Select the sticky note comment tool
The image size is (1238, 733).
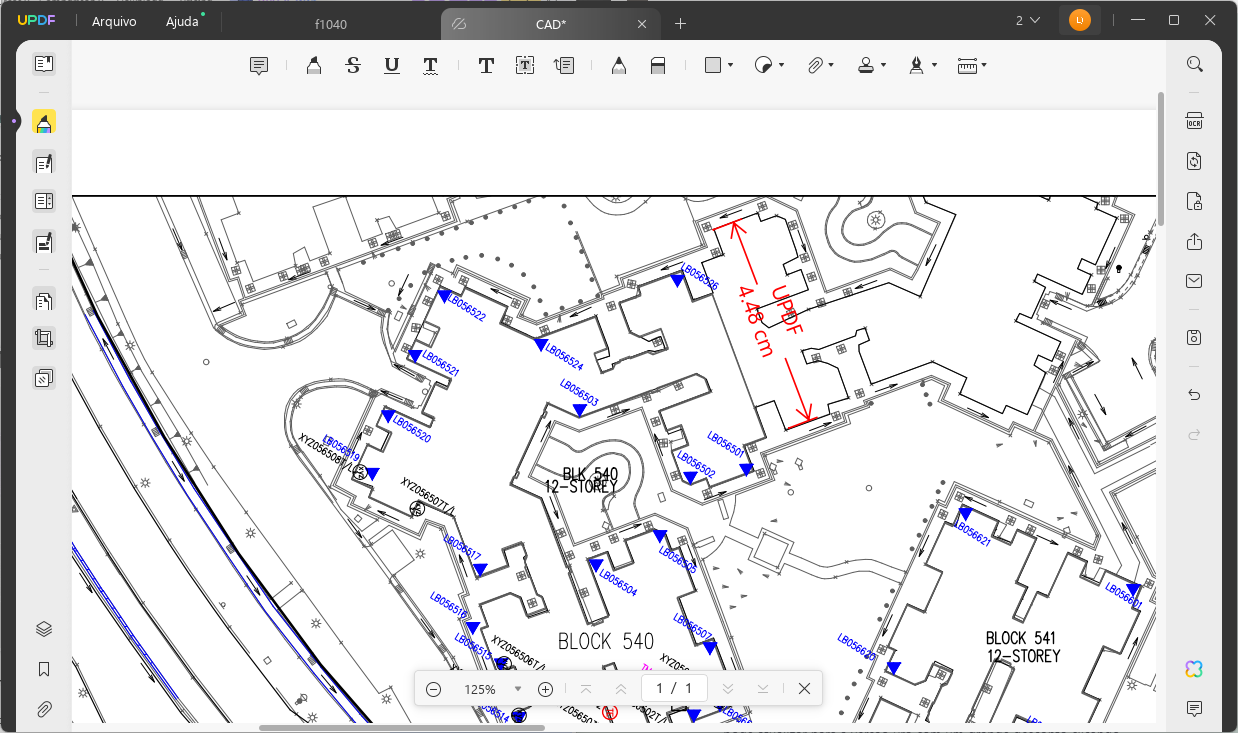click(259, 66)
